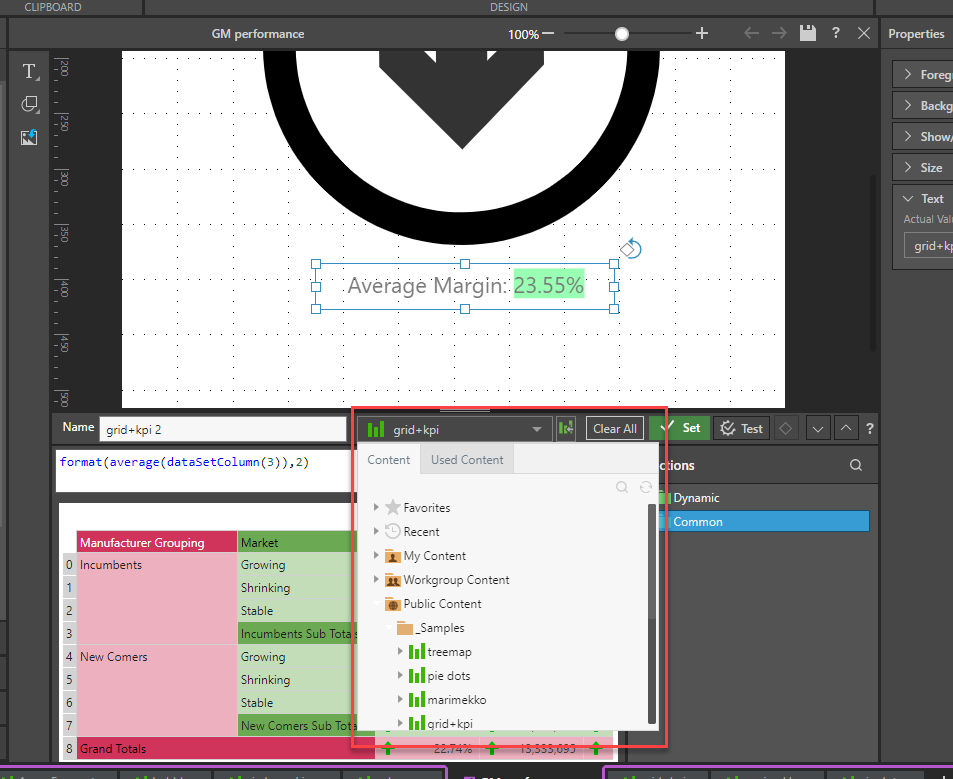Click the zoom in plus icon

pos(702,33)
